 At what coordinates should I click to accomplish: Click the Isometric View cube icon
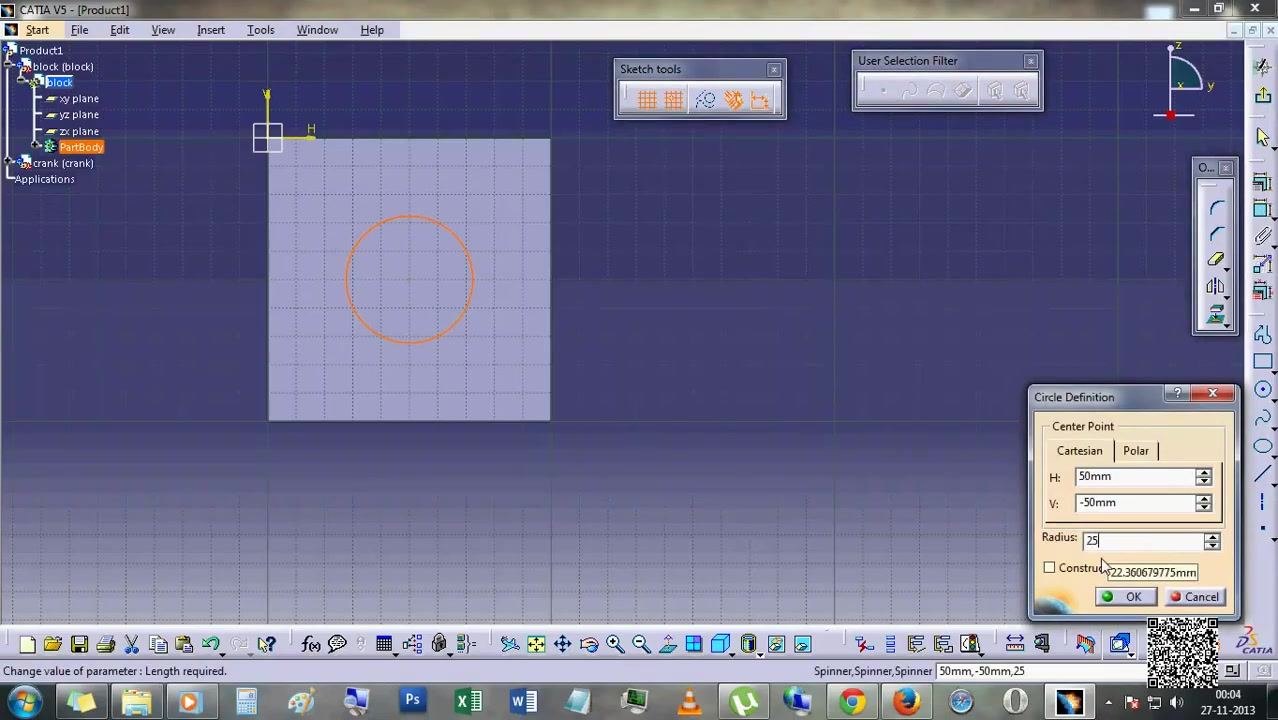tap(720, 644)
